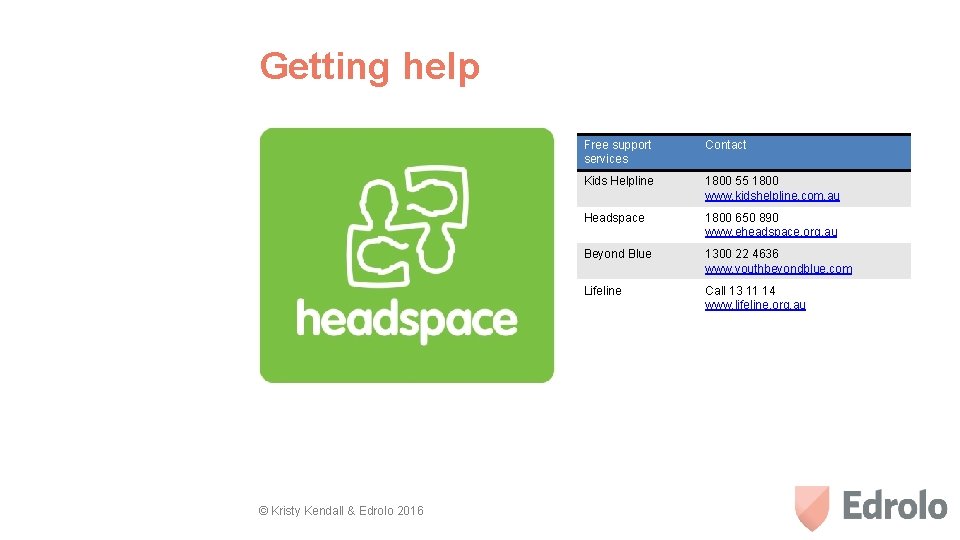Click the Edrolo logo
Screen dimensions: 960x540
click(x=871, y=507)
